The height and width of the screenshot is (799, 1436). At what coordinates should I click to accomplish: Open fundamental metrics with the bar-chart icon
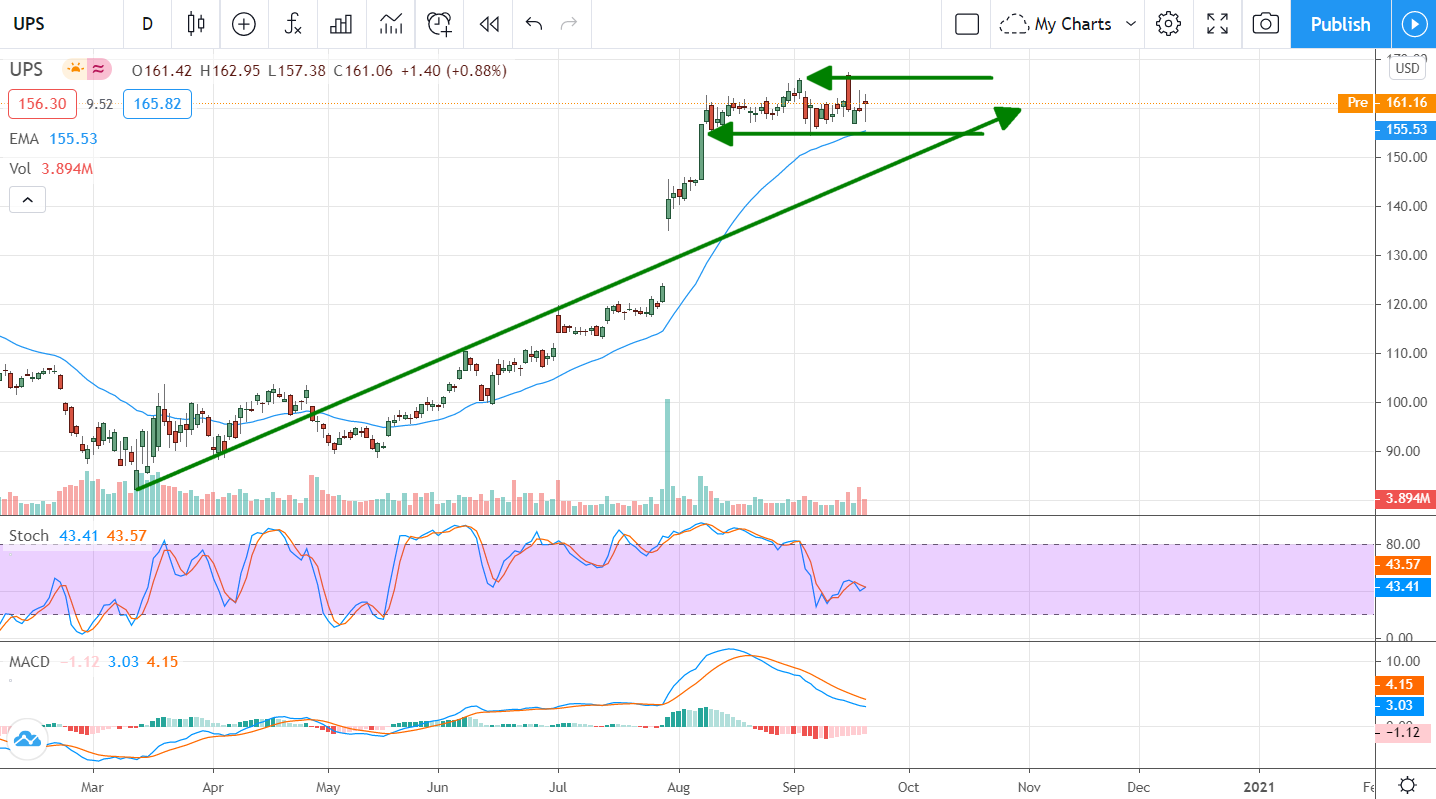[341, 23]
